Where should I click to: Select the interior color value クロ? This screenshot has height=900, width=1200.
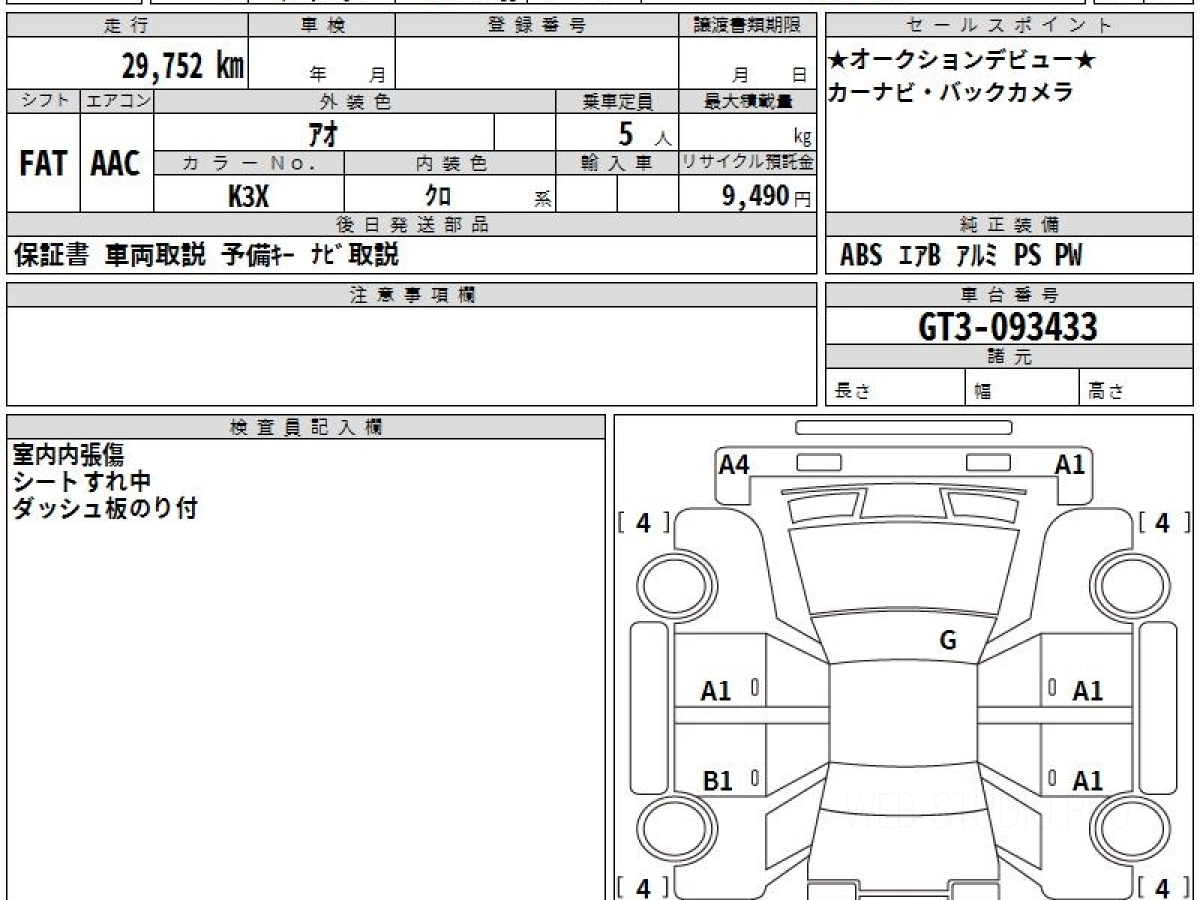[438, 196]
